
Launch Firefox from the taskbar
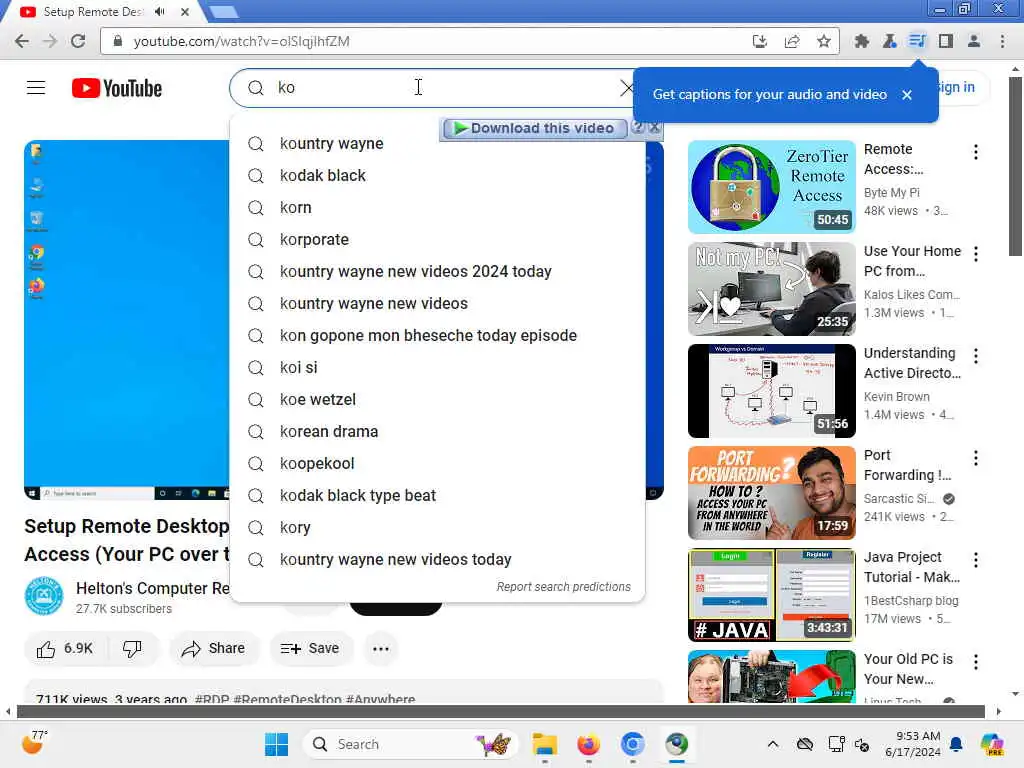pyautogui.click(x=588, y=744)
